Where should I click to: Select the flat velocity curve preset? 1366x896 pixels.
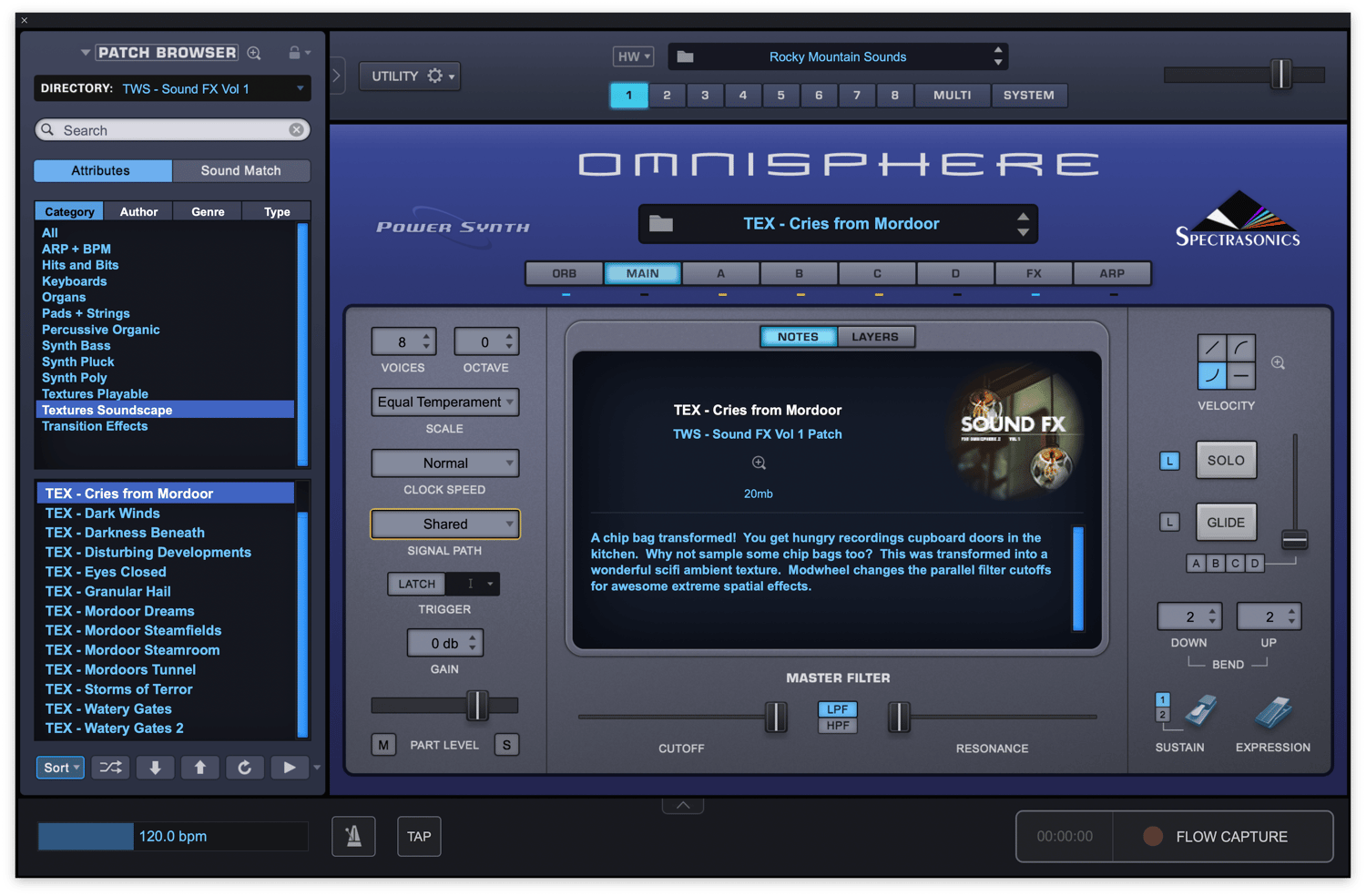tap(1241, 375)
